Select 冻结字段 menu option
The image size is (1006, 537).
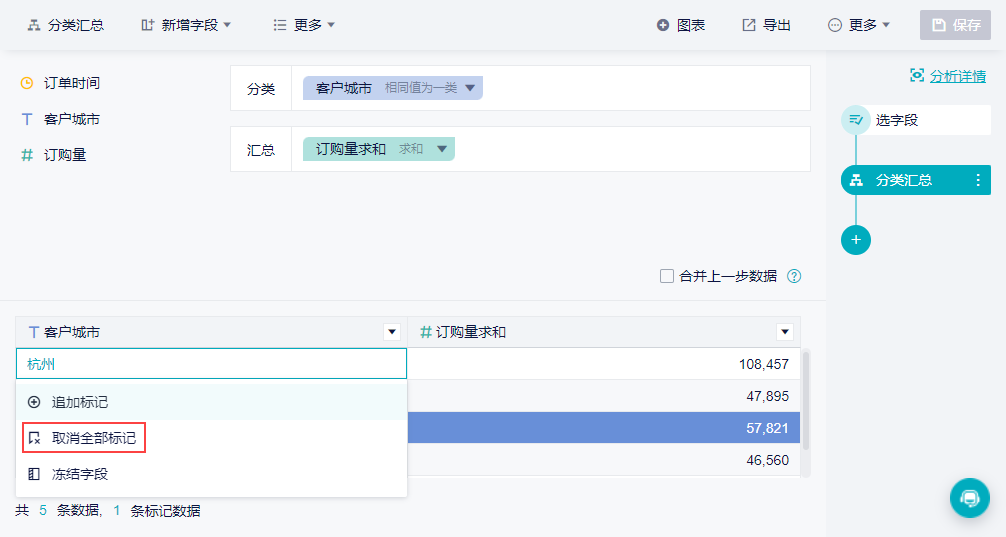(79, 474)
